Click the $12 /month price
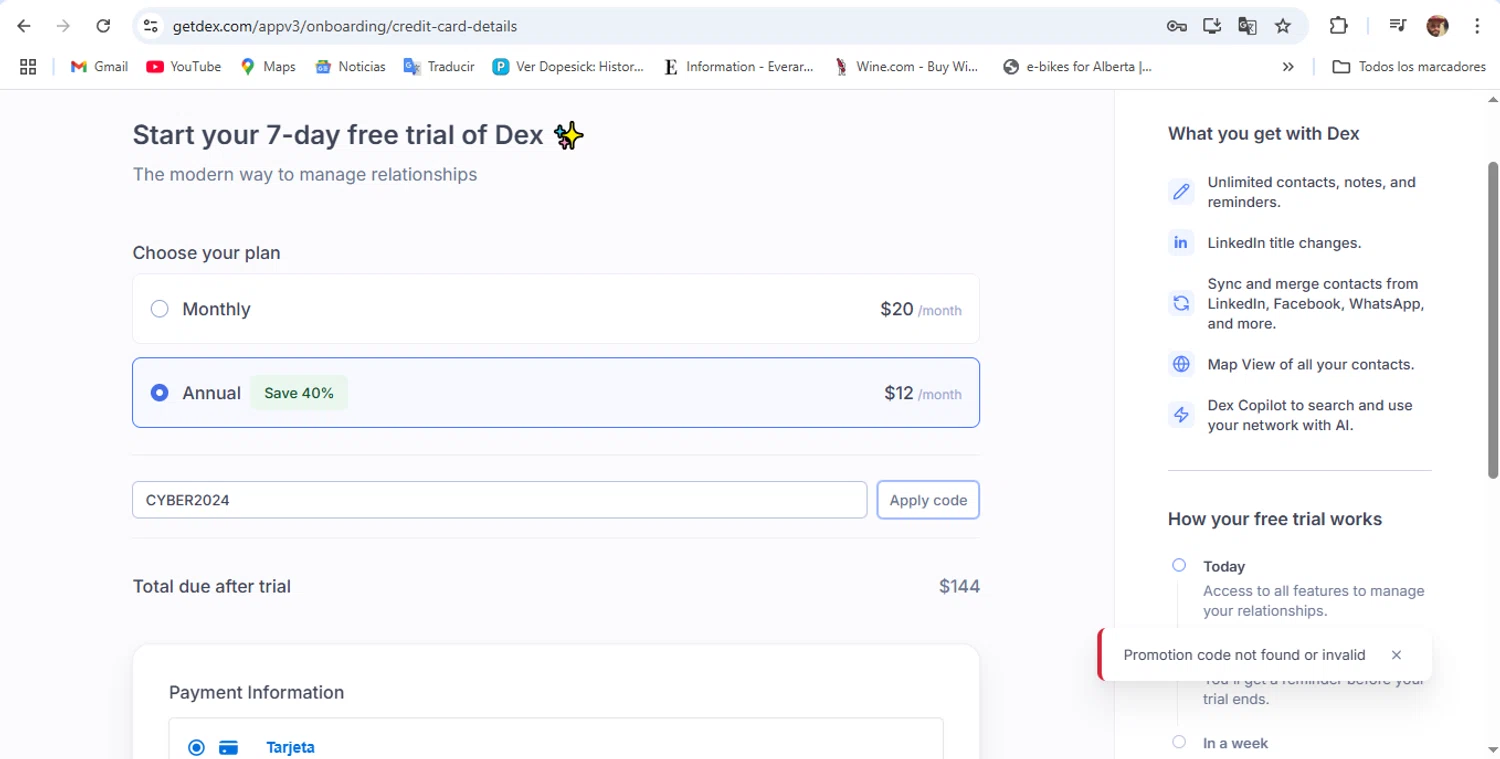Image resolution: width=1500 pixels, height=759 pixels. (923, 393)
